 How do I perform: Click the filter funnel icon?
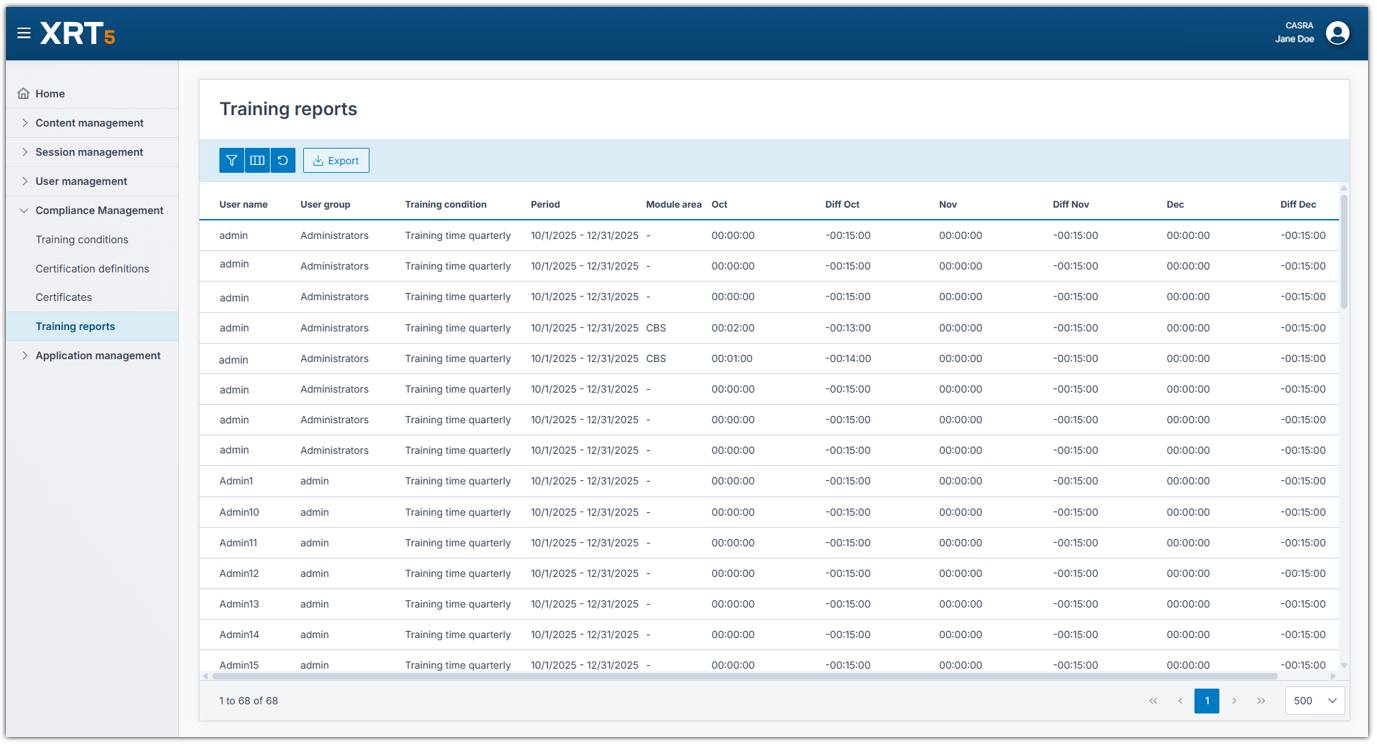tap(231, 160)
